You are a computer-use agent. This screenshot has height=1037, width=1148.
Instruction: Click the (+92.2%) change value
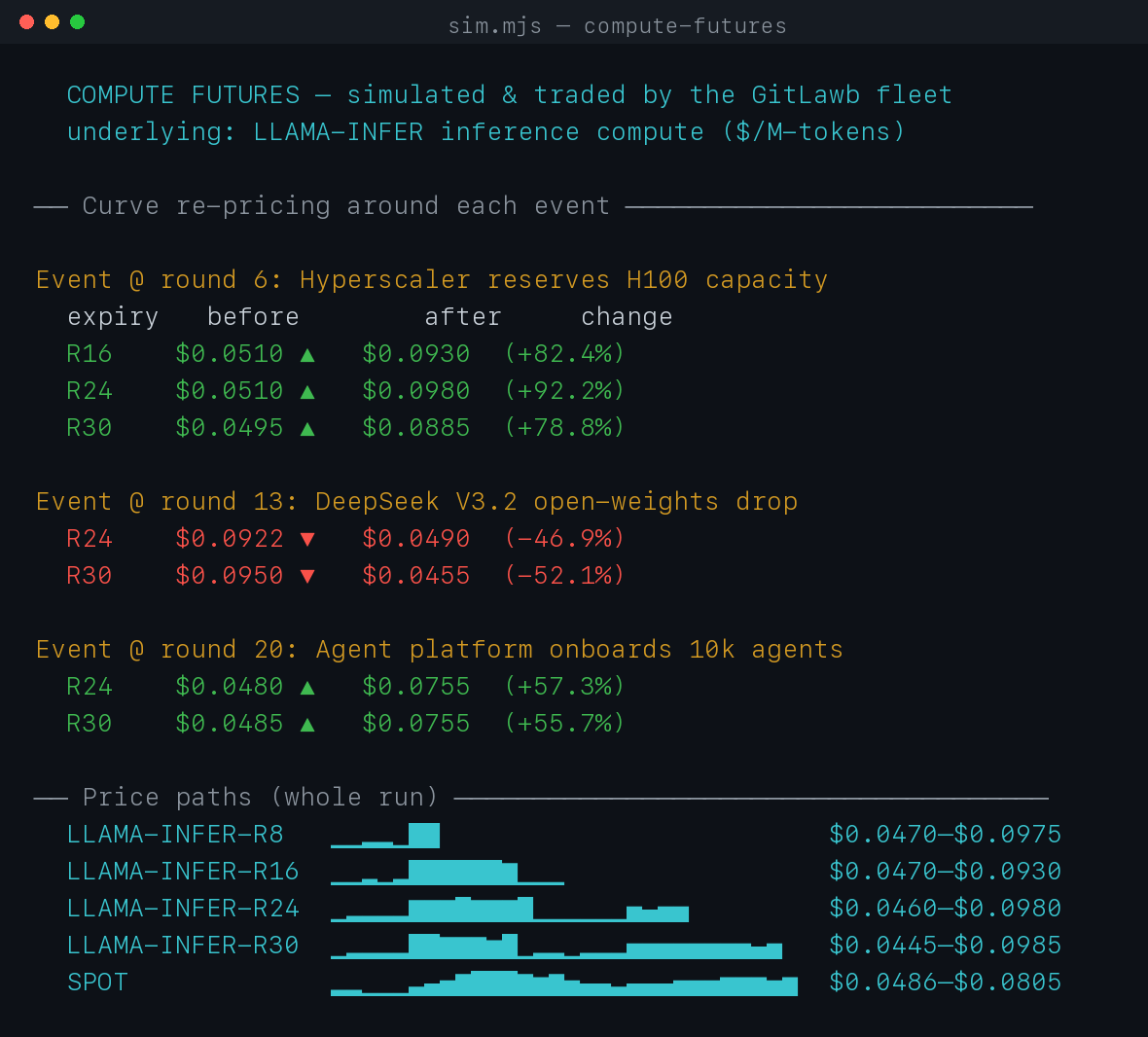(564, 391)
